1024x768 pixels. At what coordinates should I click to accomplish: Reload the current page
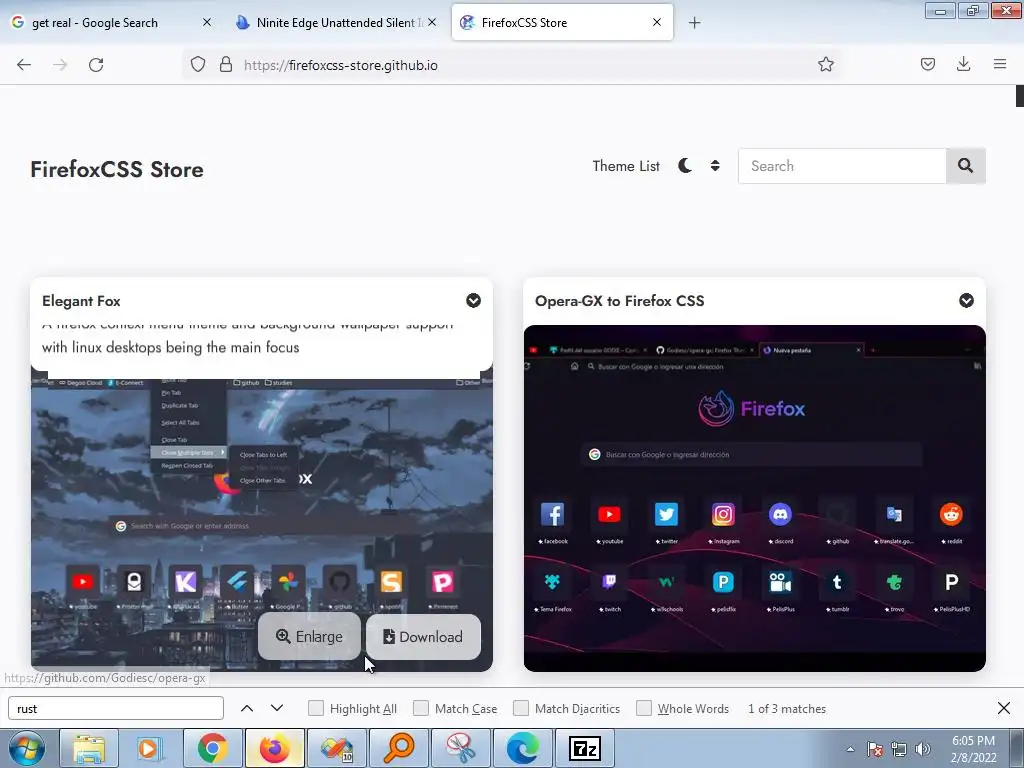[96, 65]
